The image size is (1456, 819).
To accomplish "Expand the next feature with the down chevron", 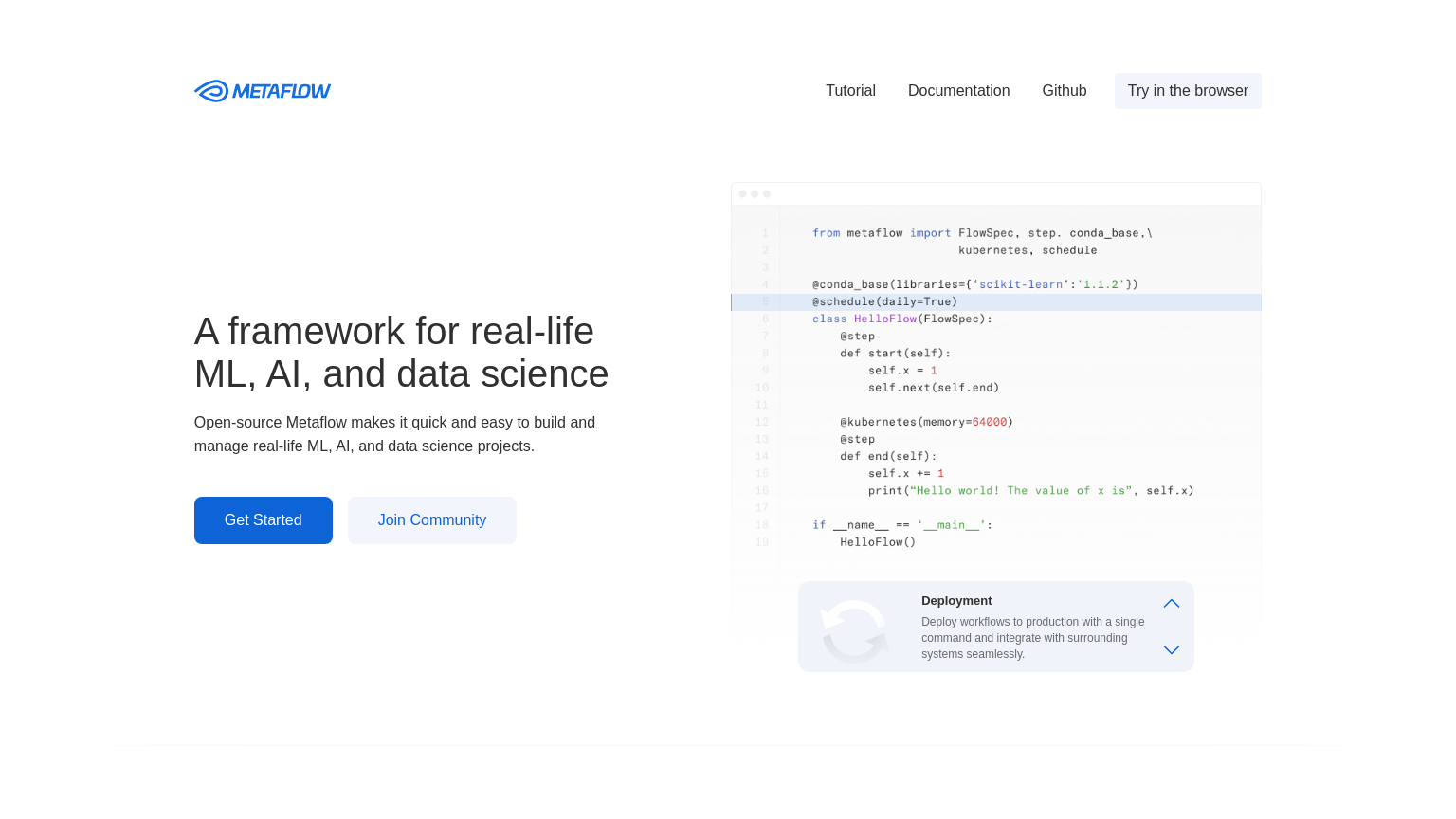I will [1171, 650].
